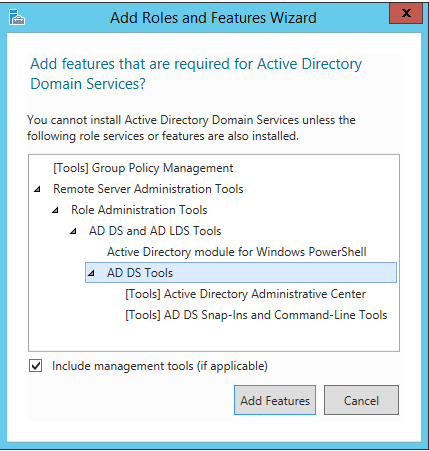Click the empty area below the features tree
429x451 pixels.
point(213,337)
